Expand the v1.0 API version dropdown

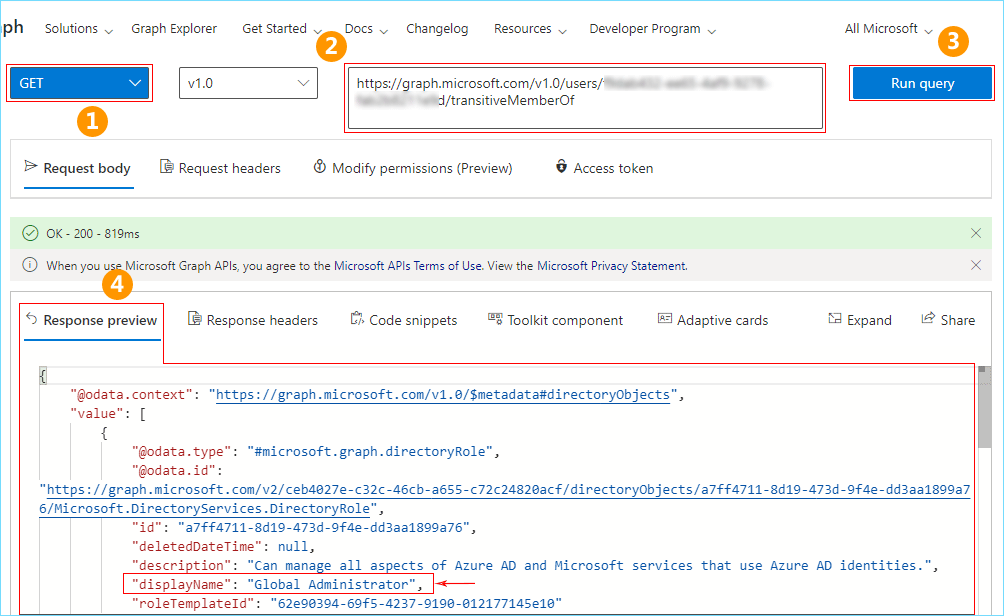[248, 83]
